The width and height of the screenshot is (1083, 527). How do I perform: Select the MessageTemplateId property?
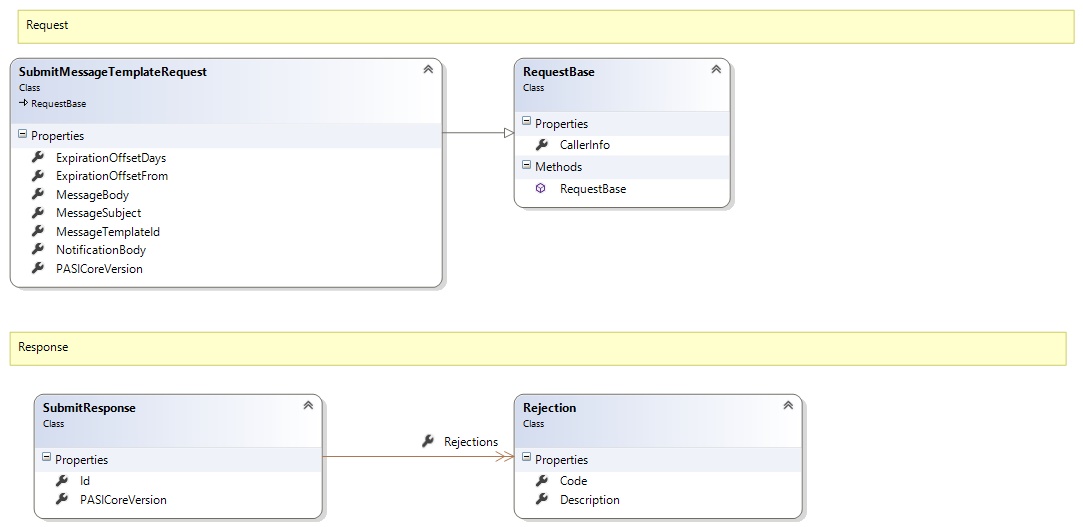point(107,232)
